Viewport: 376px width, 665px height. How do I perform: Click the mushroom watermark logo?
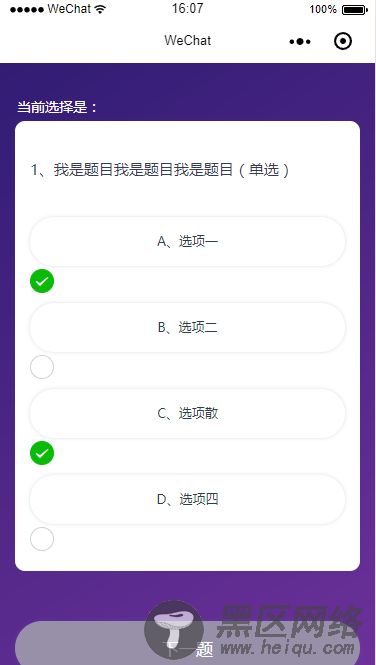click(x=174, y=629)
